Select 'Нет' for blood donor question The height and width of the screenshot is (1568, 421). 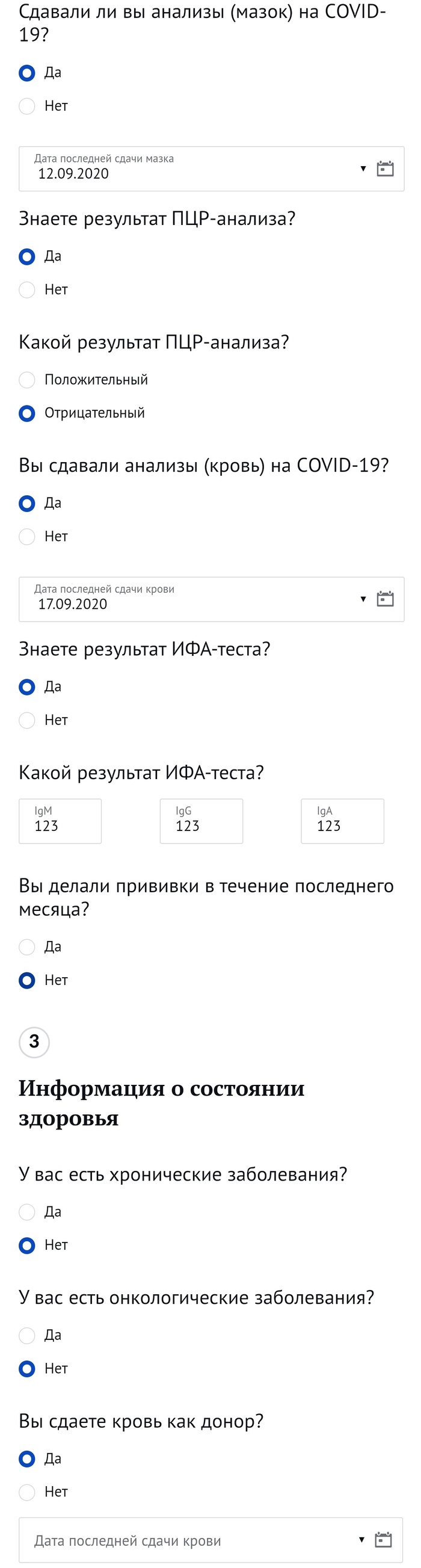click(x=27, y=1492)
